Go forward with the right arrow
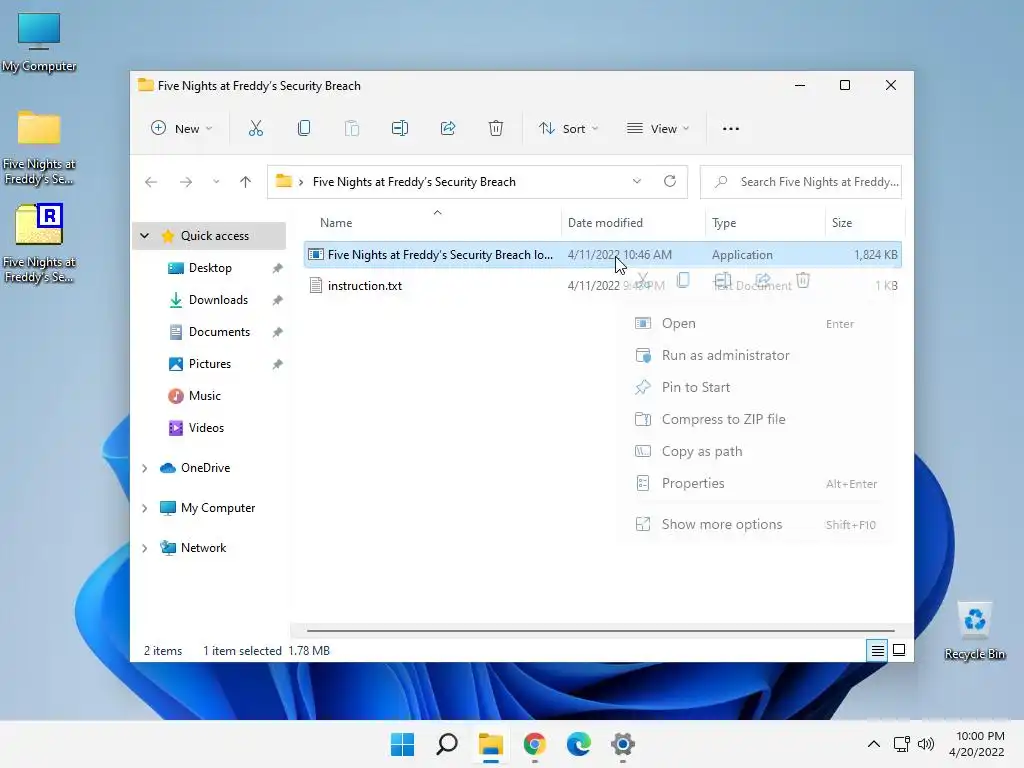 (x=186, y=182)
